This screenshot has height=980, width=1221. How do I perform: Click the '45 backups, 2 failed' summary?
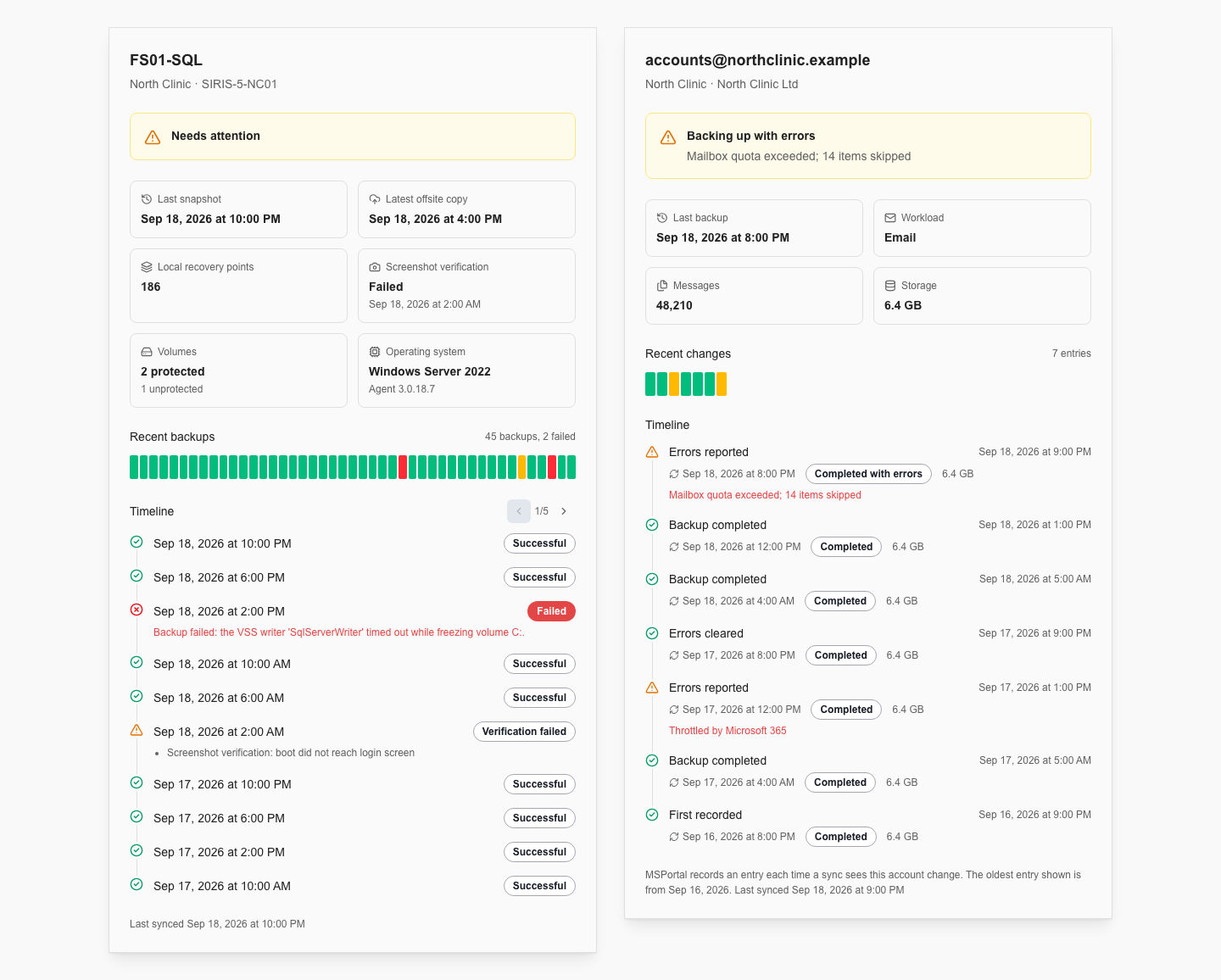[530, 437]
